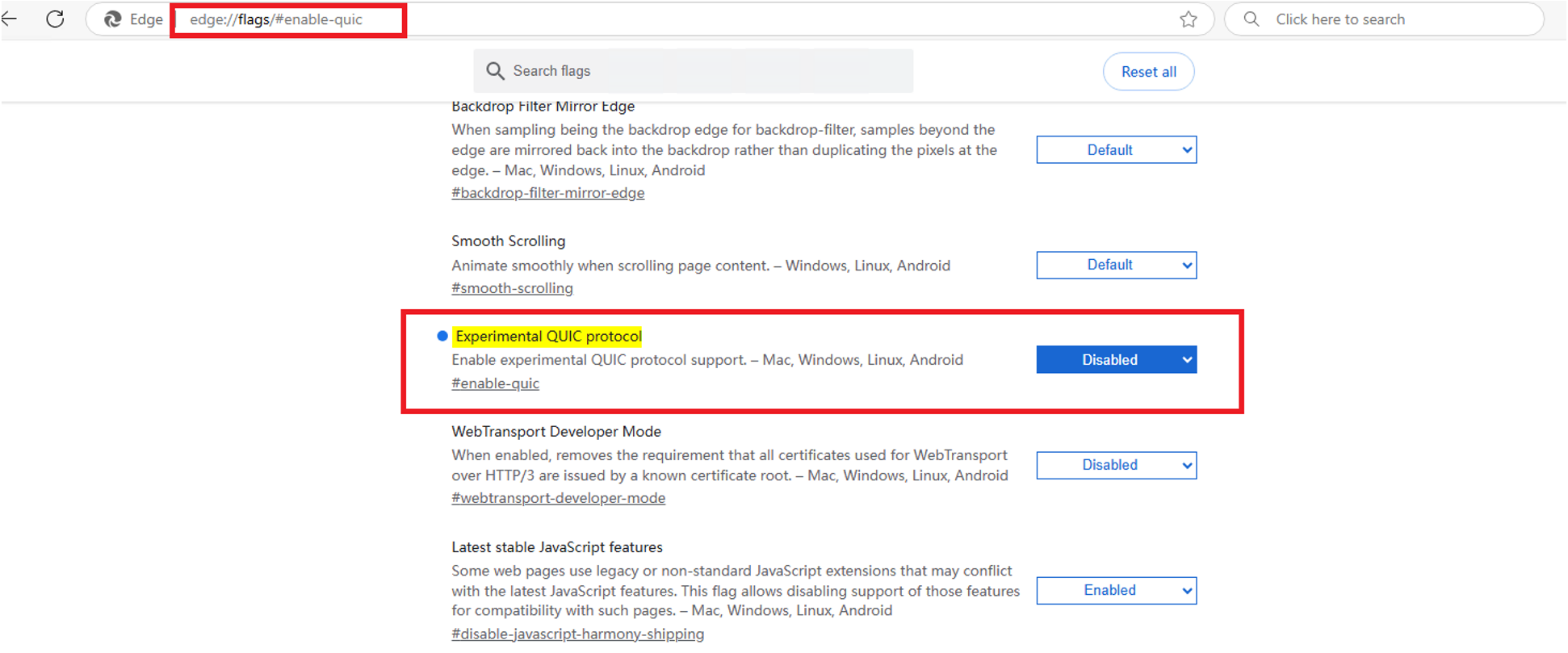The width and height of the screenshot is (1568, 653).
Task: Click the Edge logo in address bar
Action: tap(113, 19)
